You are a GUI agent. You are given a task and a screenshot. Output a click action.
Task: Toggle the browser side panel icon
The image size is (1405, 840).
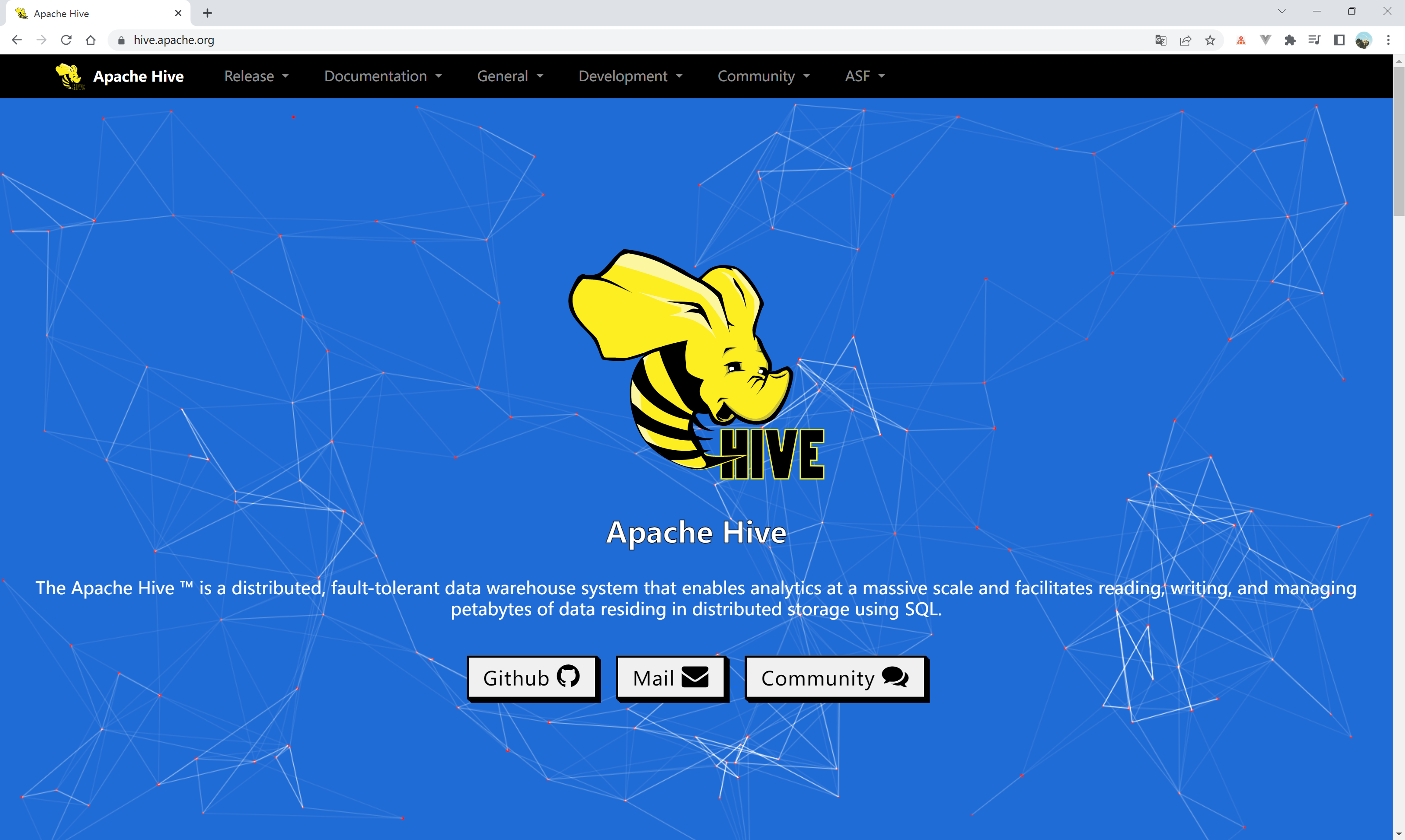tap(1339, 39)
